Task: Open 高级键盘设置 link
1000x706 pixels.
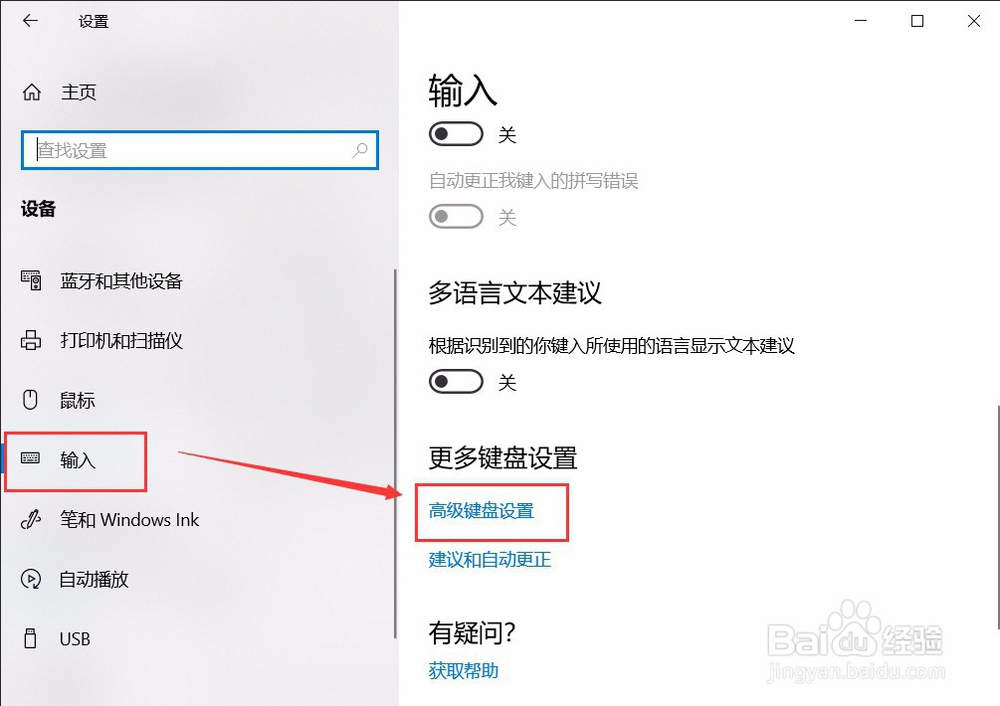Action: pos(482,511)
